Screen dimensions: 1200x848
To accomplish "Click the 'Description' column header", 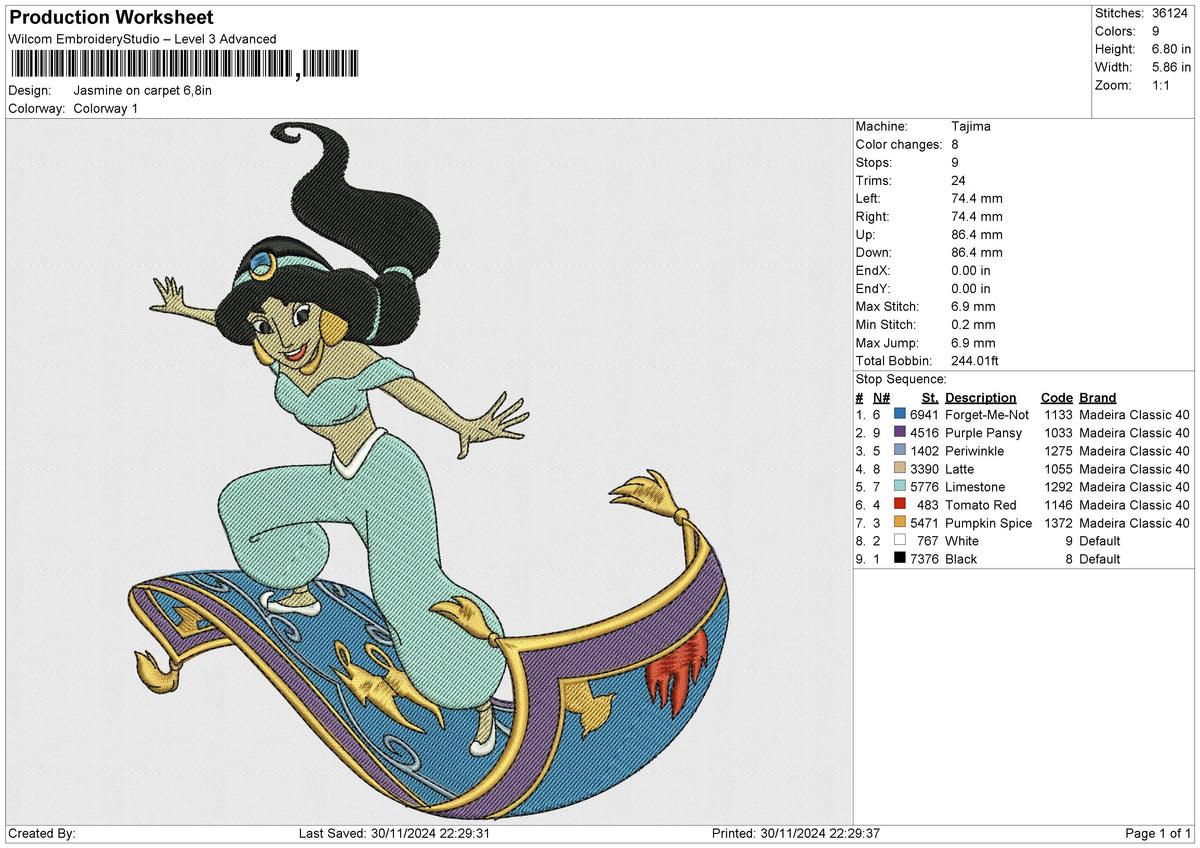I will [981, 397].
